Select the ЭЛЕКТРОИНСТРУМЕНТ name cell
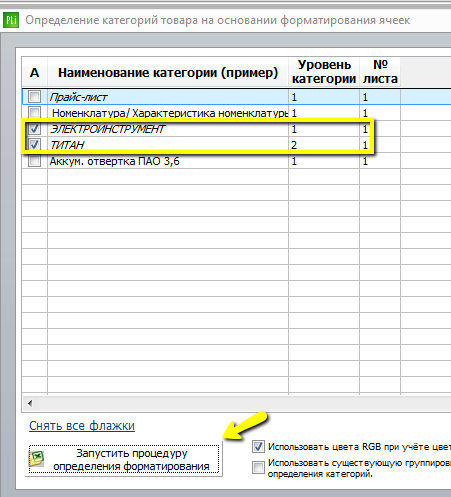This screenshot has height=497, width=451. [x=168, y=129]
